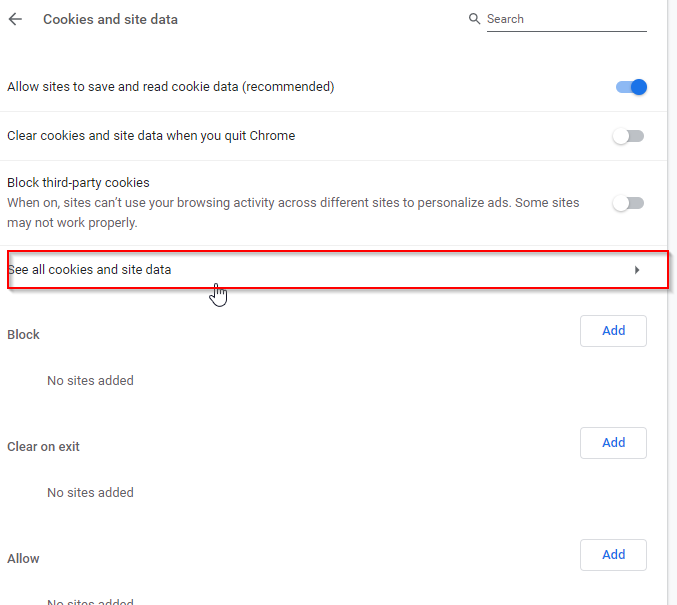677x605 pixels.
Task: Click the Block section heading
Action: pyautogui.click(x=23, y=335)
